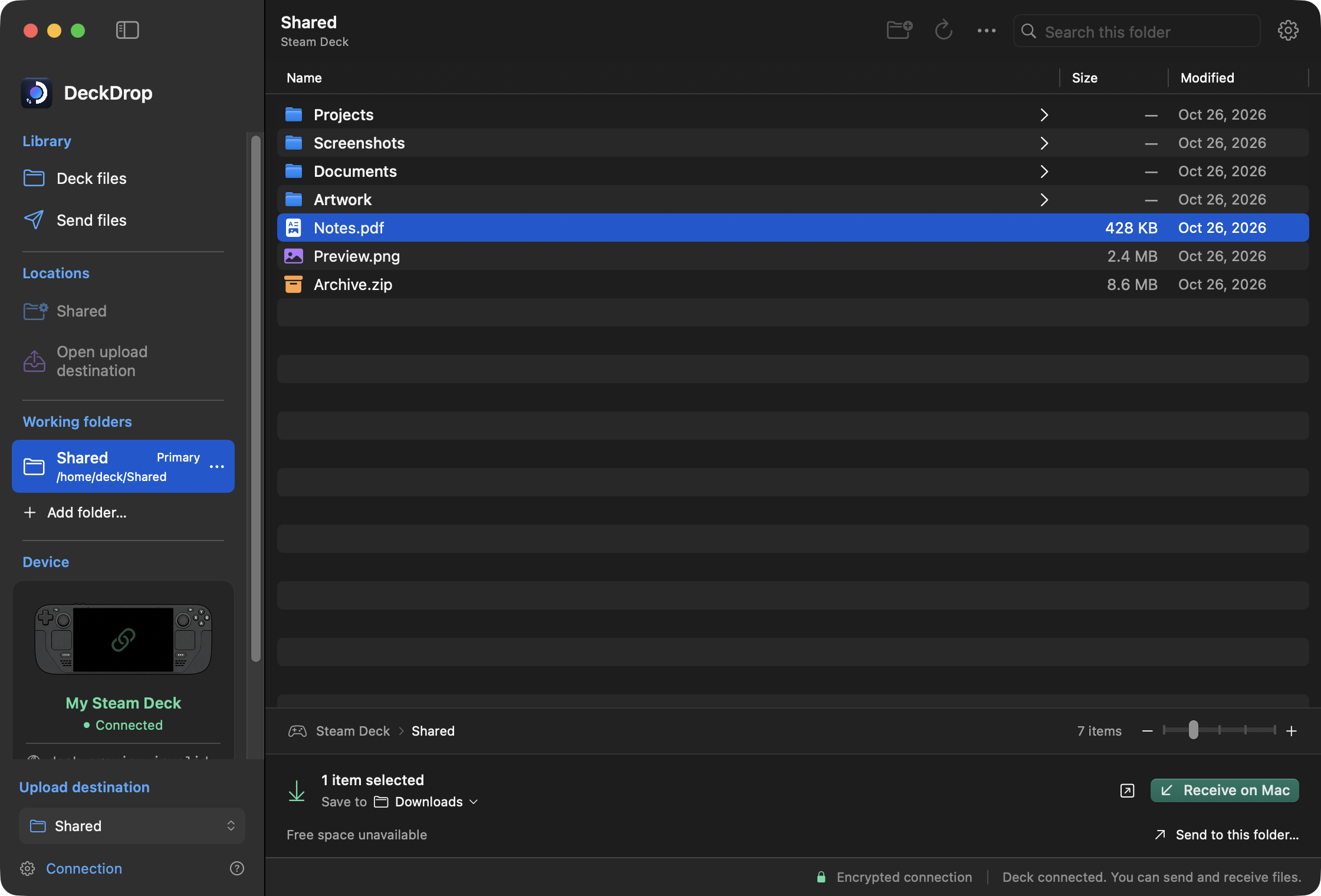Sort by the Modified column header
Screen dimensions: 1321x896
click(x=1207, y=78)
